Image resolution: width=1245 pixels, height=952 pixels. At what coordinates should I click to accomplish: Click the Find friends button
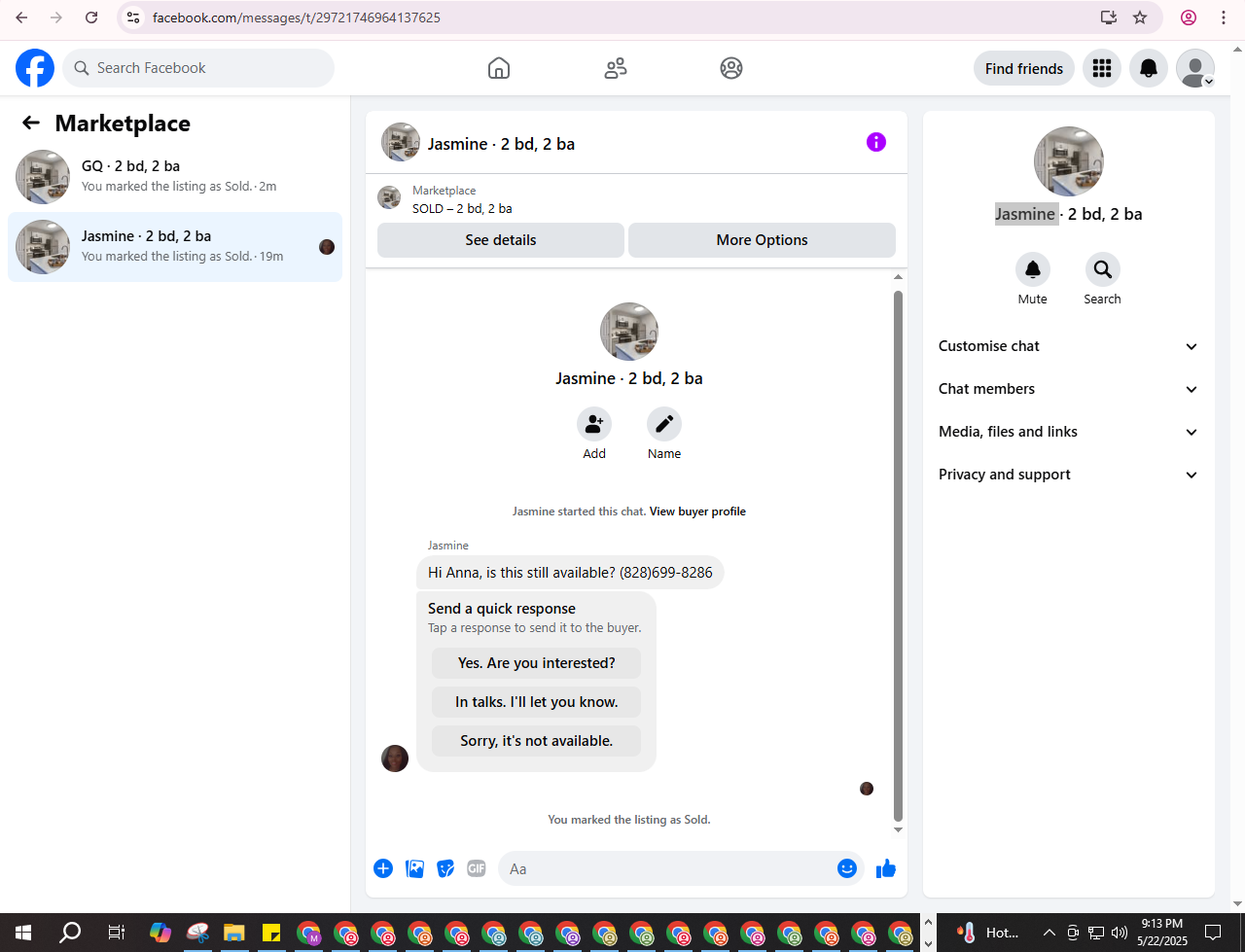[x=1024, y=68]
